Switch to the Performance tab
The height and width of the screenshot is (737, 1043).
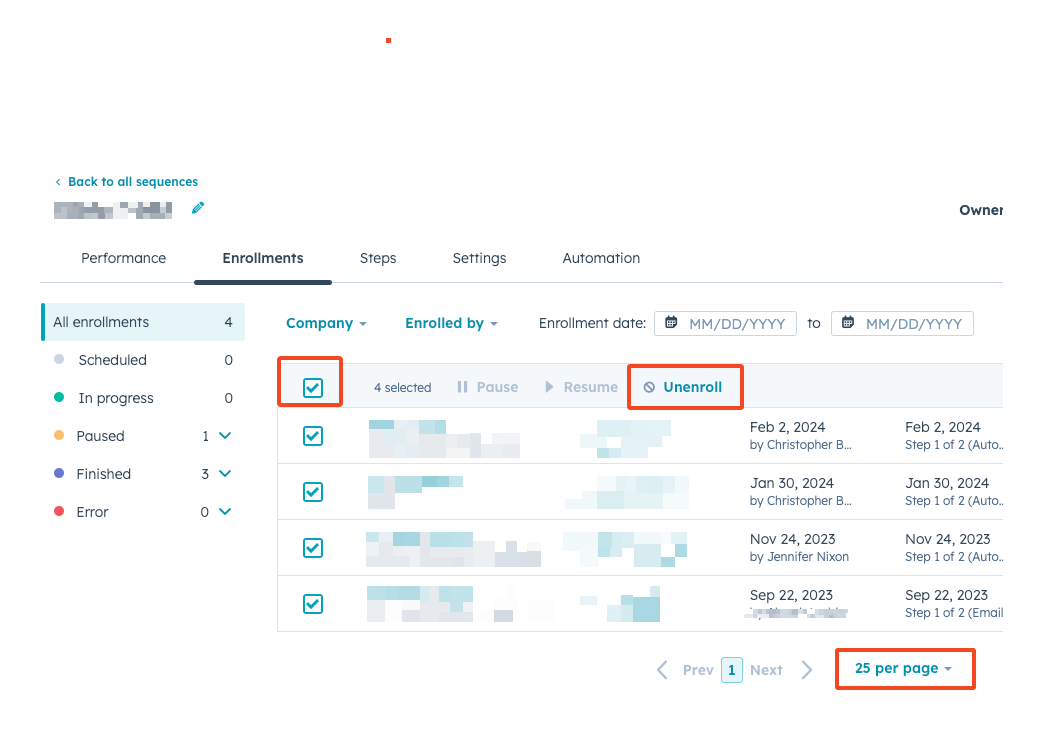123,258
